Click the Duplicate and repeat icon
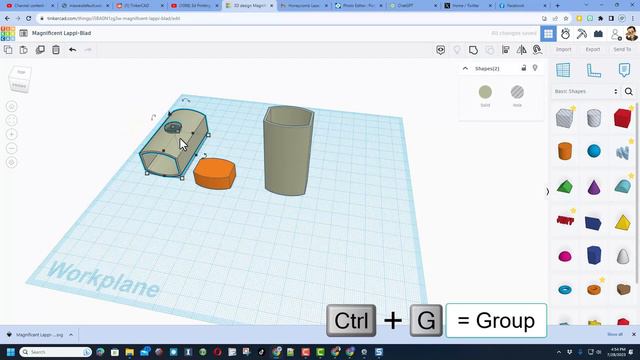The height and width of the screenshot is (360, 640). pos(40,50)
